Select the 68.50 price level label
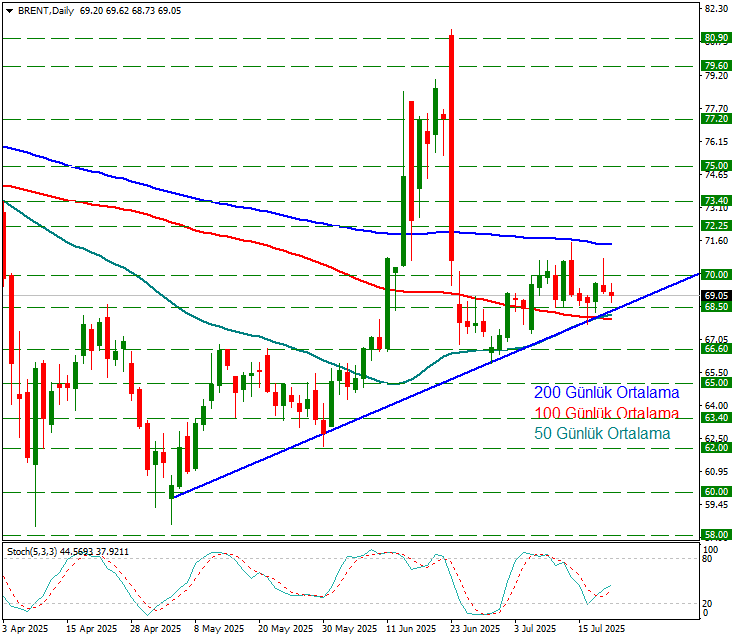 716,307
